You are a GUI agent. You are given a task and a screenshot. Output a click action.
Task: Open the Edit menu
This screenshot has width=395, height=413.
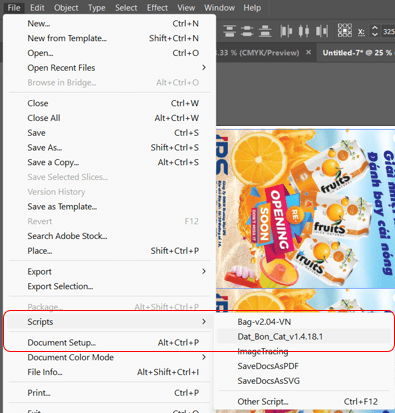tap(37, 7)
